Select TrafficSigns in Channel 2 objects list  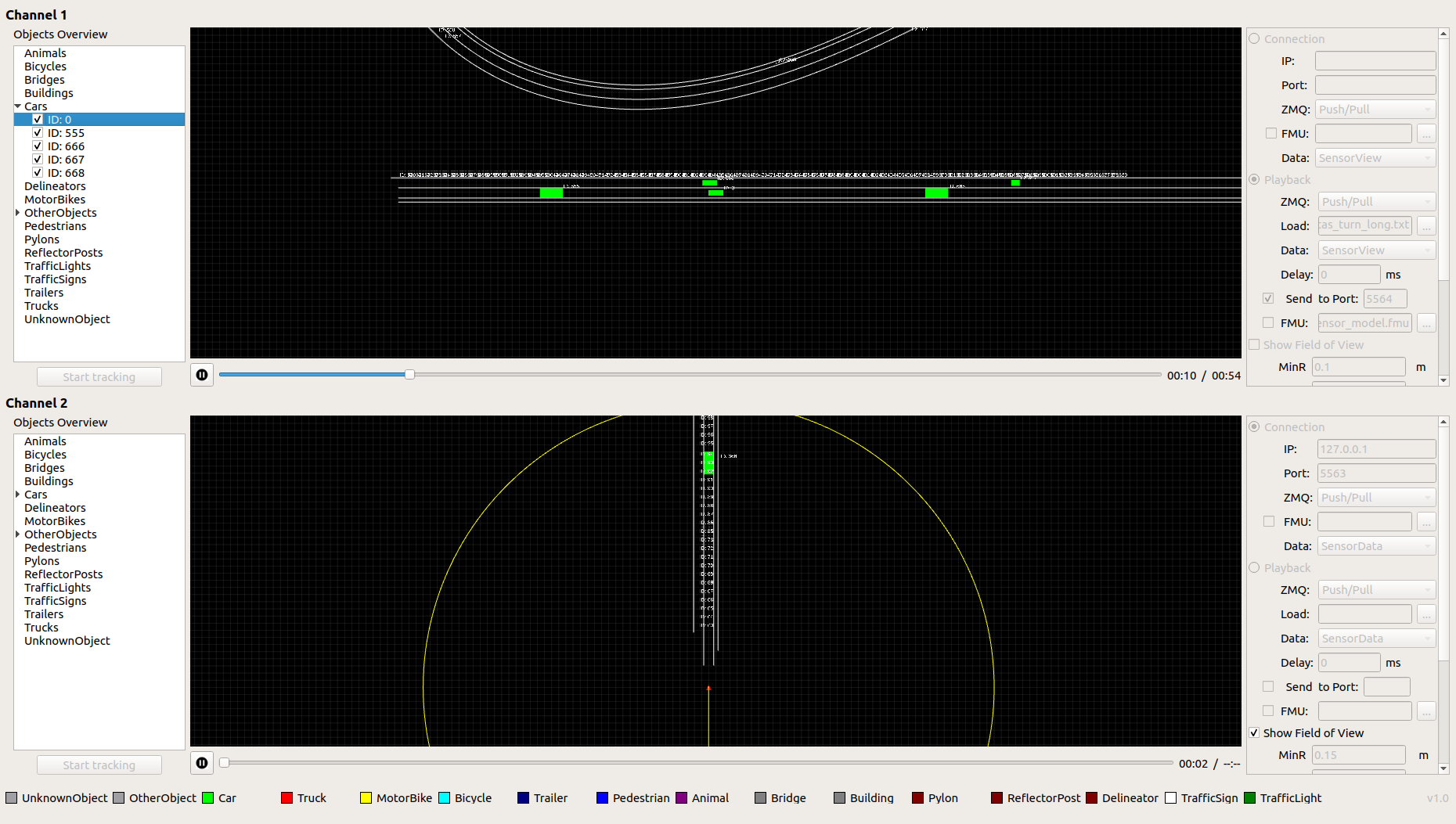click(56, 601)
